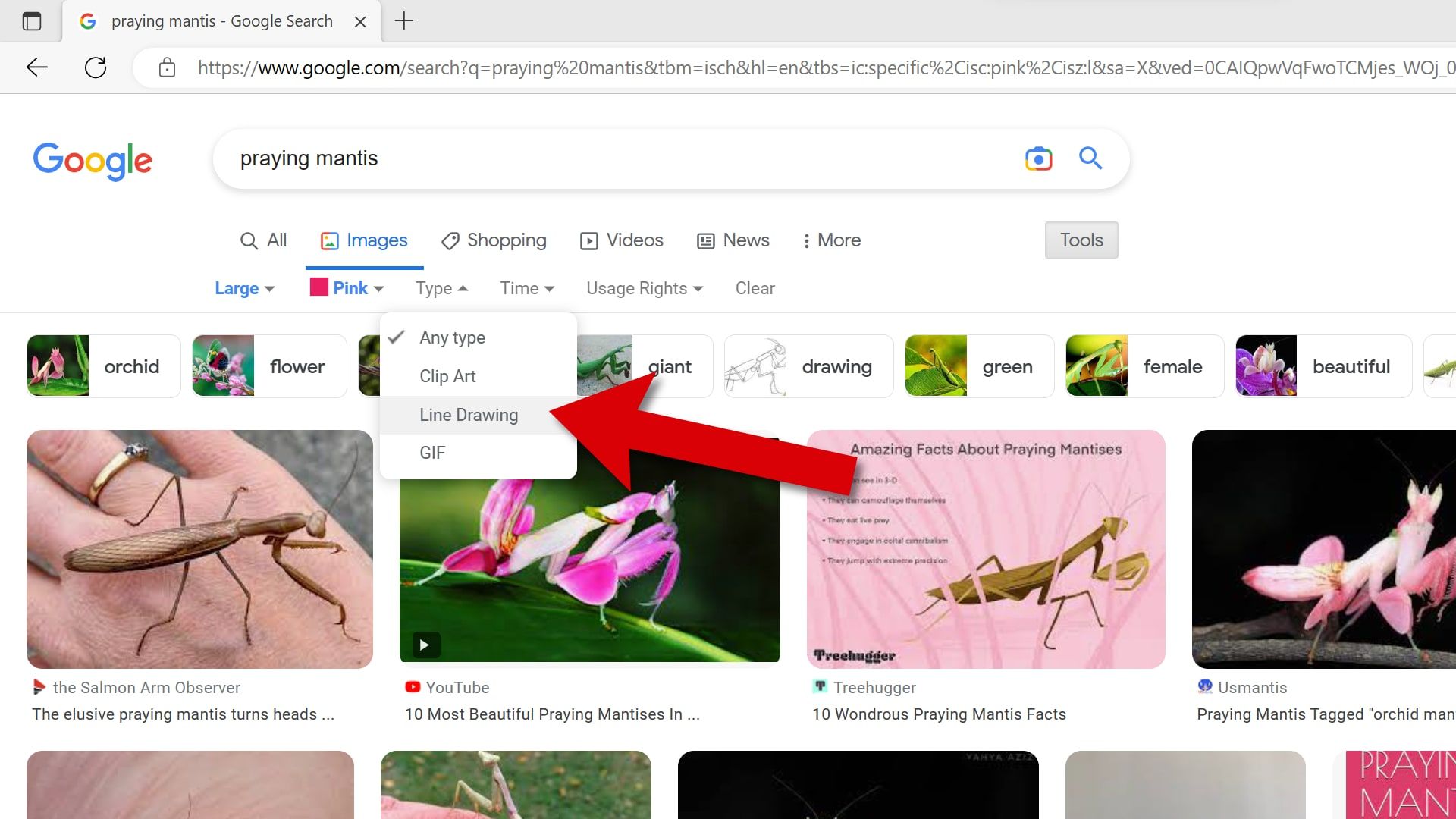Select the Line Drawing option

click(x=468, y=414)
